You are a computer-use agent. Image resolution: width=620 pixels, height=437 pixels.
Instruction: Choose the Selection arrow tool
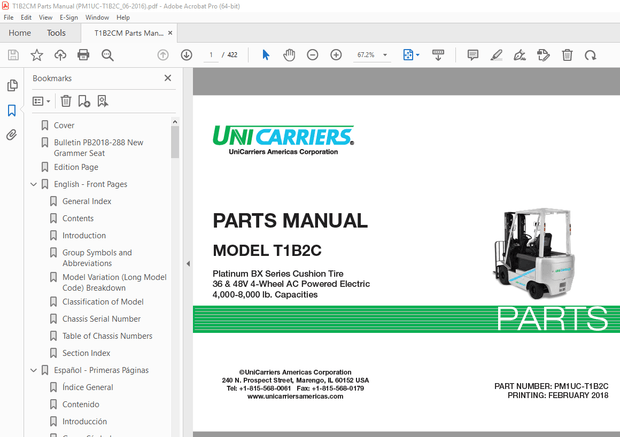point(266,55)
